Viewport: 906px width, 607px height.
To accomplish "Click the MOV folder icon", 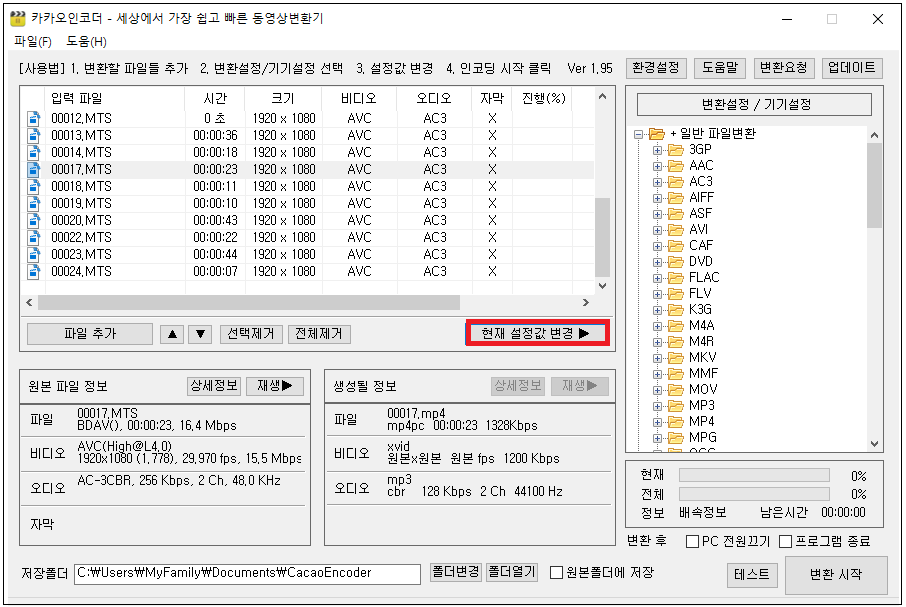I will click(x=675, y=390).
